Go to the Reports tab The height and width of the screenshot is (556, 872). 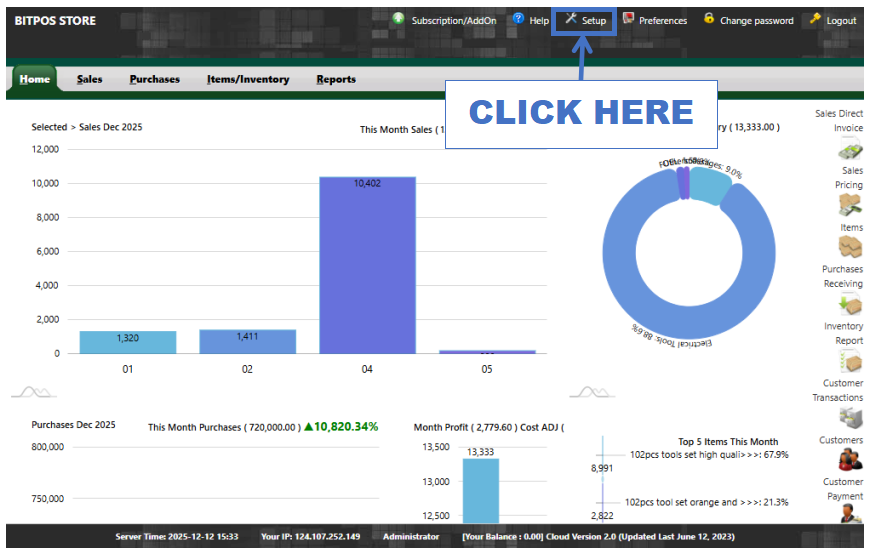(x=336, y=80)
